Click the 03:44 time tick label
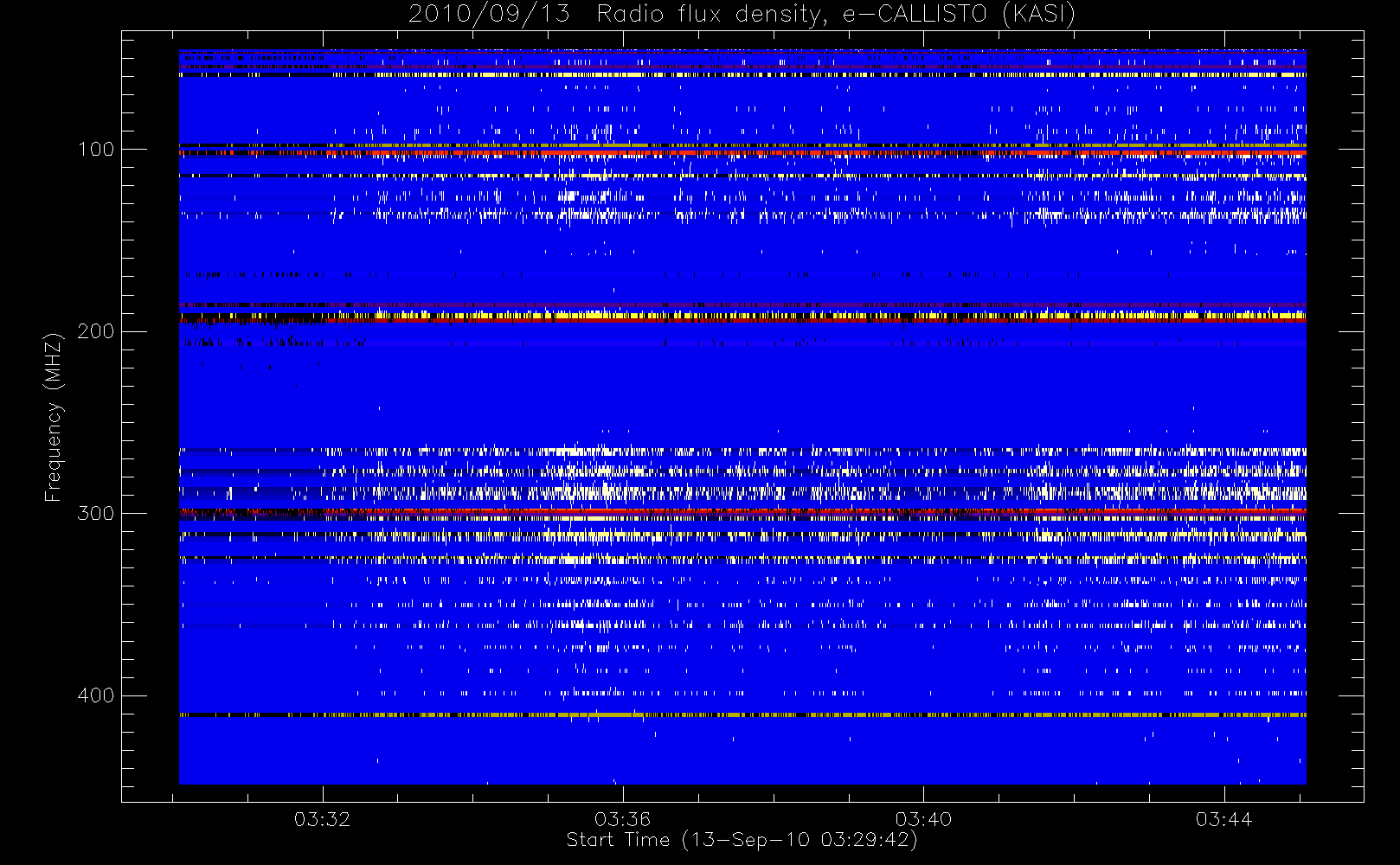The image size is (1400, 865). pos(1224,819)
